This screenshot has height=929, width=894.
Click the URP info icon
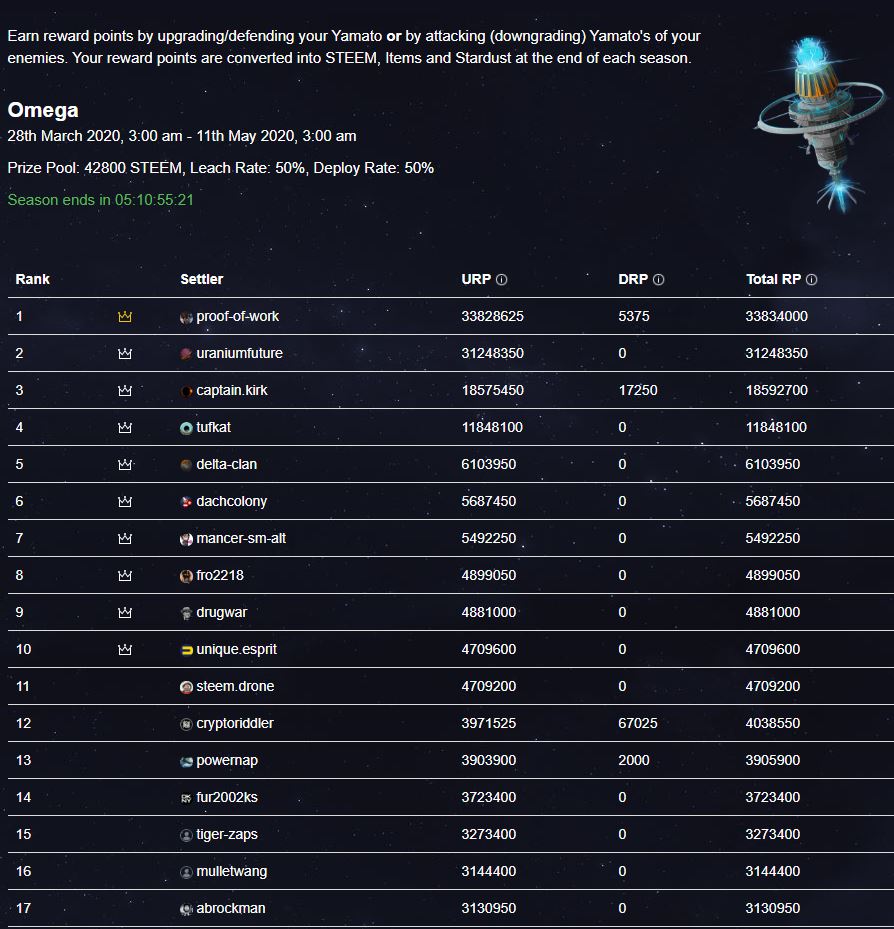point(502,280)
